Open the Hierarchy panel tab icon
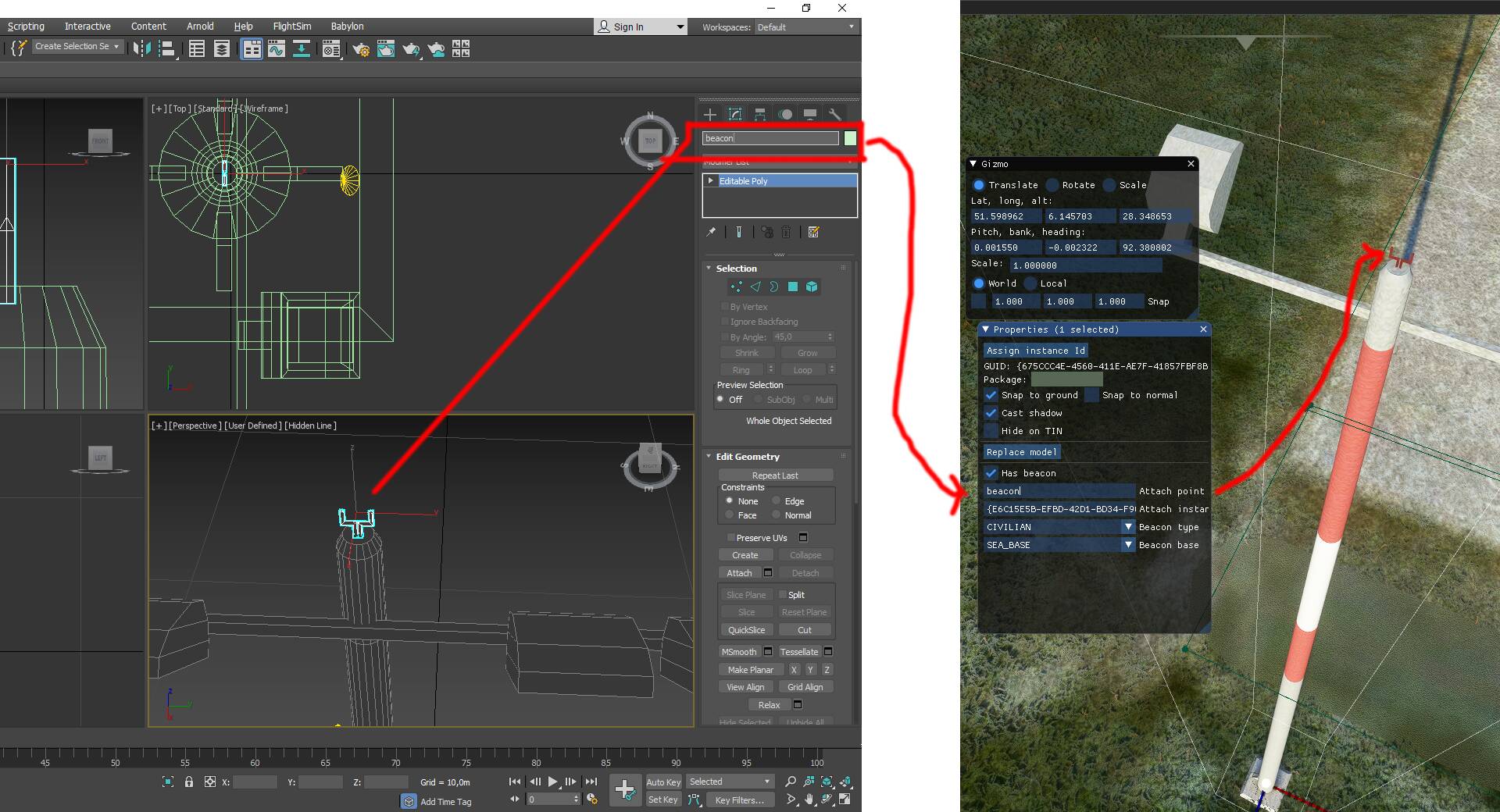This screenshot has width=1500, height=812. (x=759, y=115)
